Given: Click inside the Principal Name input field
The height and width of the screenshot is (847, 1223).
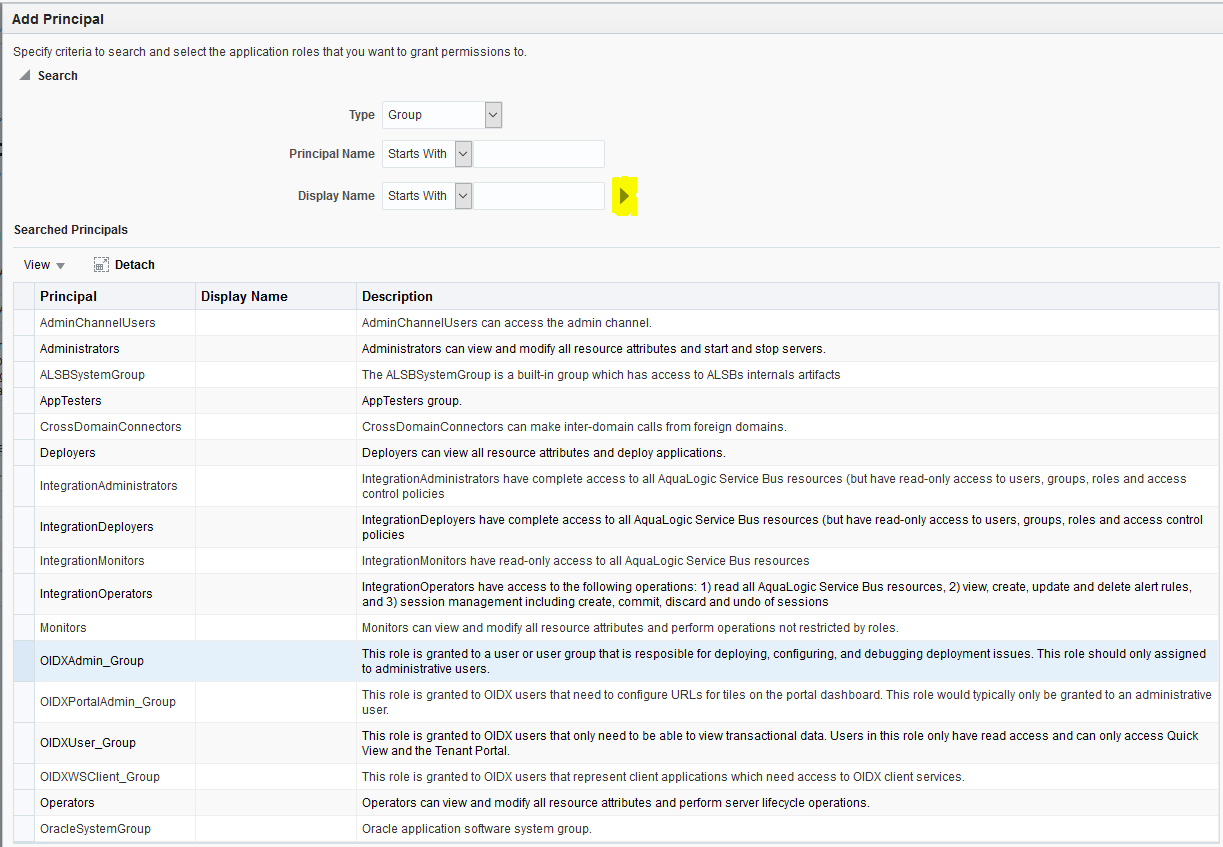Looking at the screenshot, I should coord(537,153).
